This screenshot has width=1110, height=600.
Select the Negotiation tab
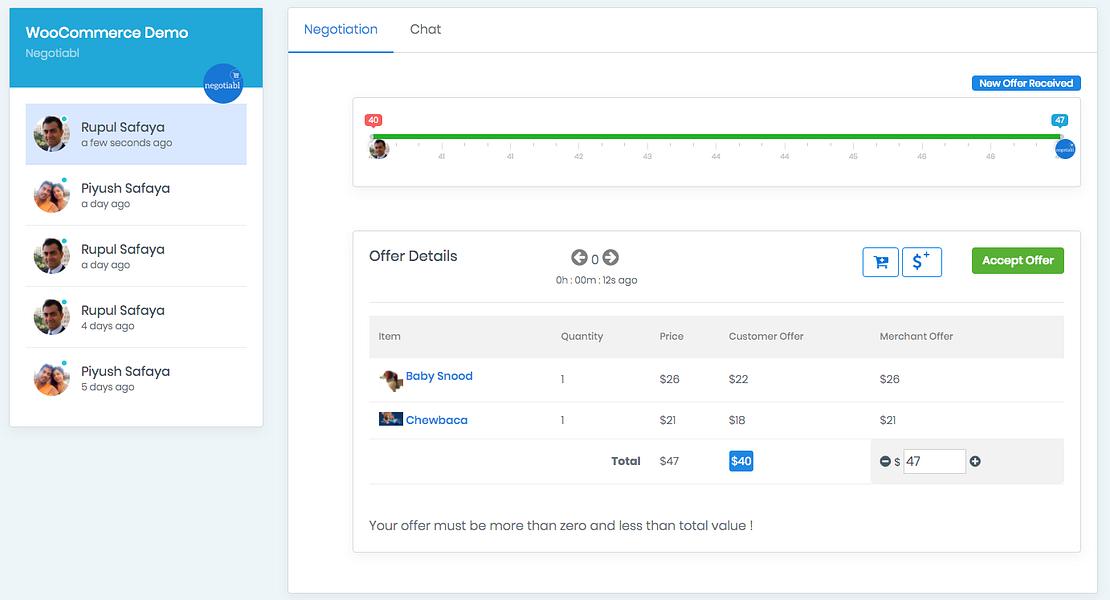pos(341,29)
